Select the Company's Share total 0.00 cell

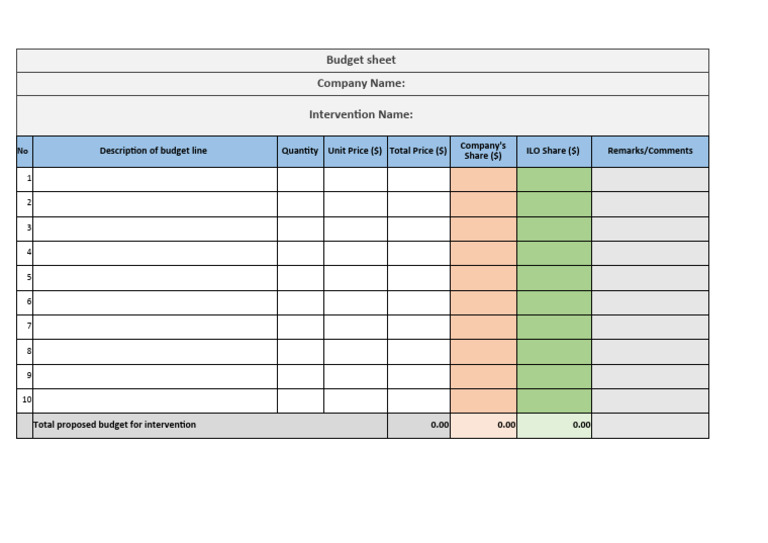point(483,426)
